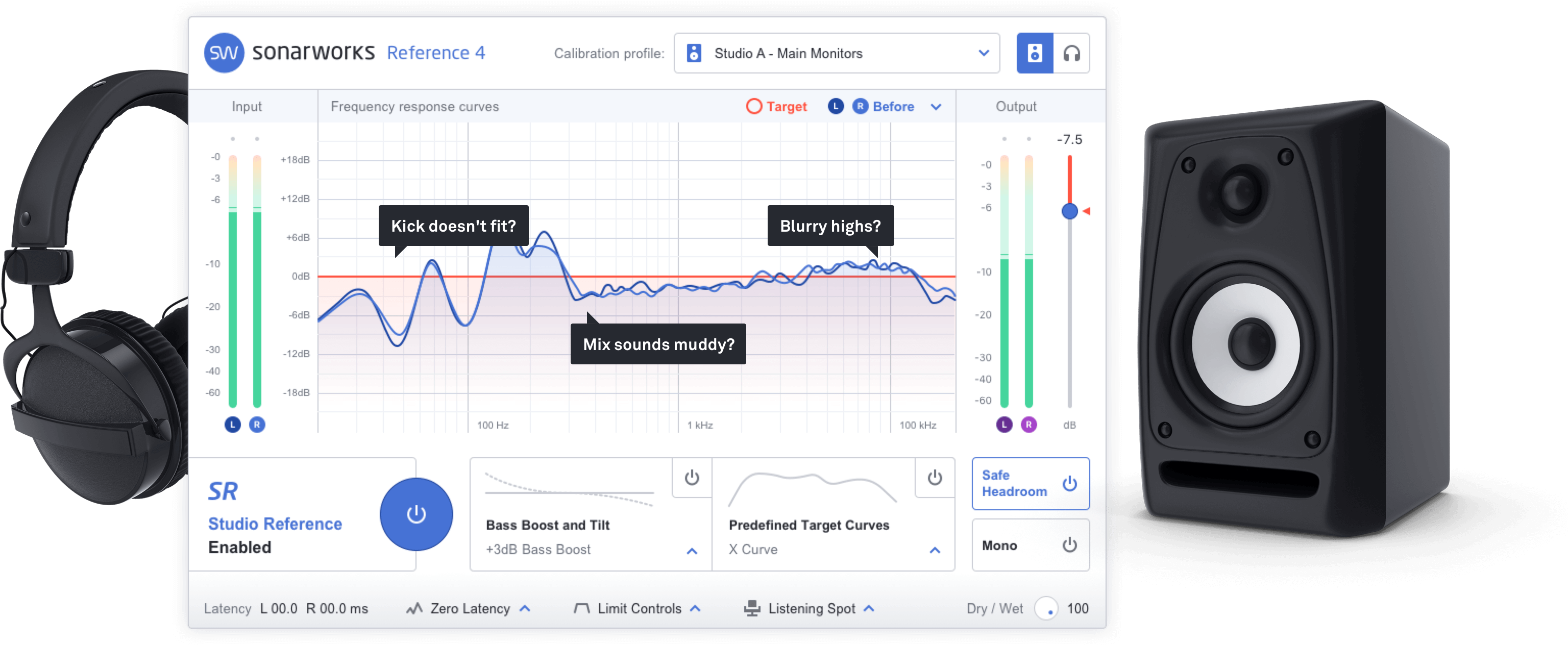The width and height of the screenshot is (1568, 645).
Task: Click the Zero Latency waveform icon
Action: click(x=414, y=608)
